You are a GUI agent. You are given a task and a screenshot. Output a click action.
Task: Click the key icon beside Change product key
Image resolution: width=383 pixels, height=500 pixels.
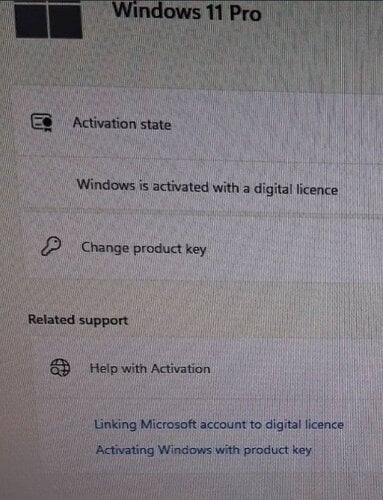51,246
